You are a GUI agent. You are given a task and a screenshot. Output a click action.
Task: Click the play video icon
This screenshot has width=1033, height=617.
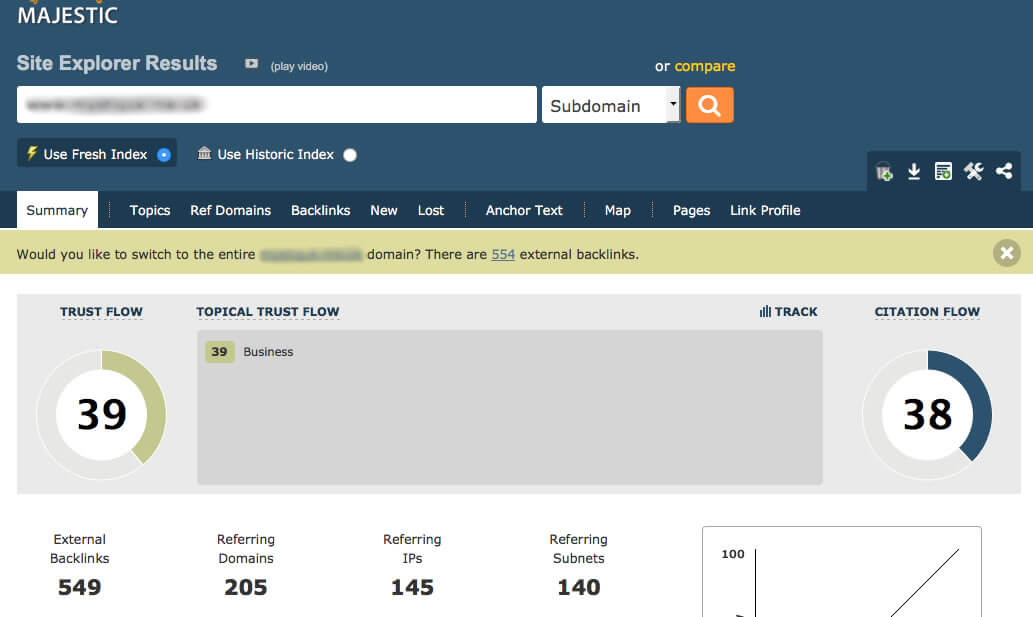(251, 64)
